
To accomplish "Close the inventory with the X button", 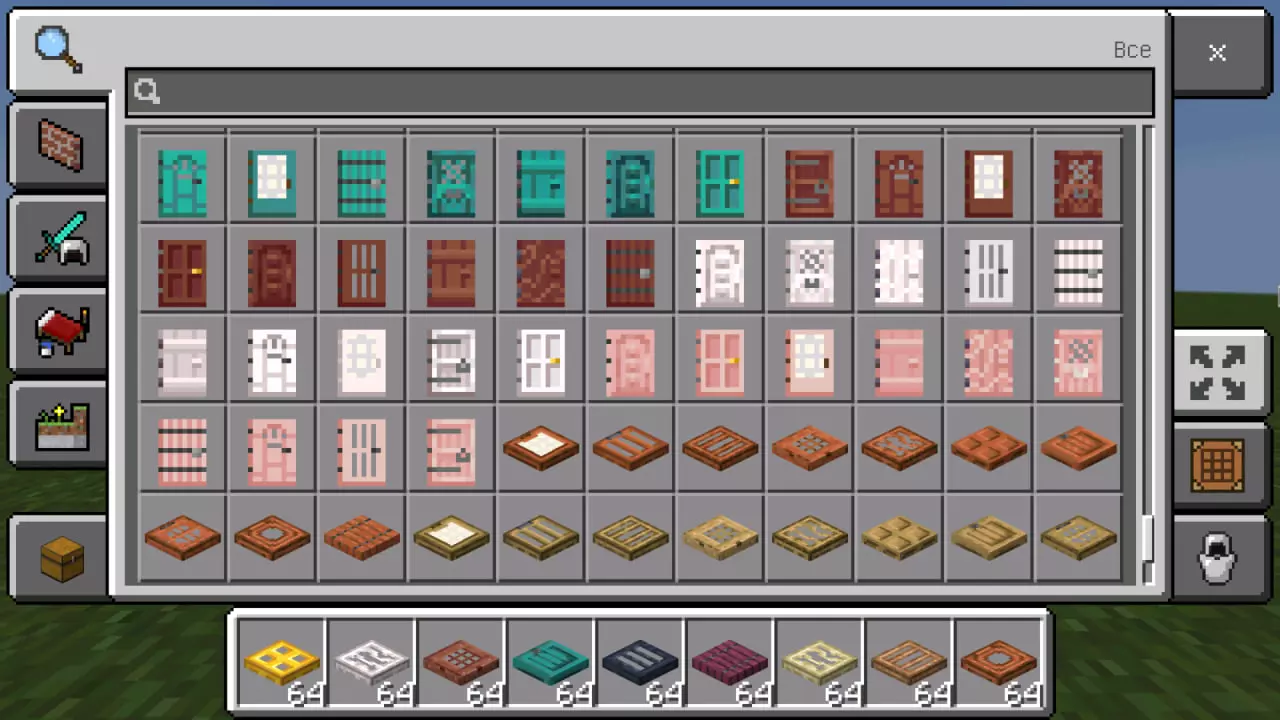I will coord(1217,53).
